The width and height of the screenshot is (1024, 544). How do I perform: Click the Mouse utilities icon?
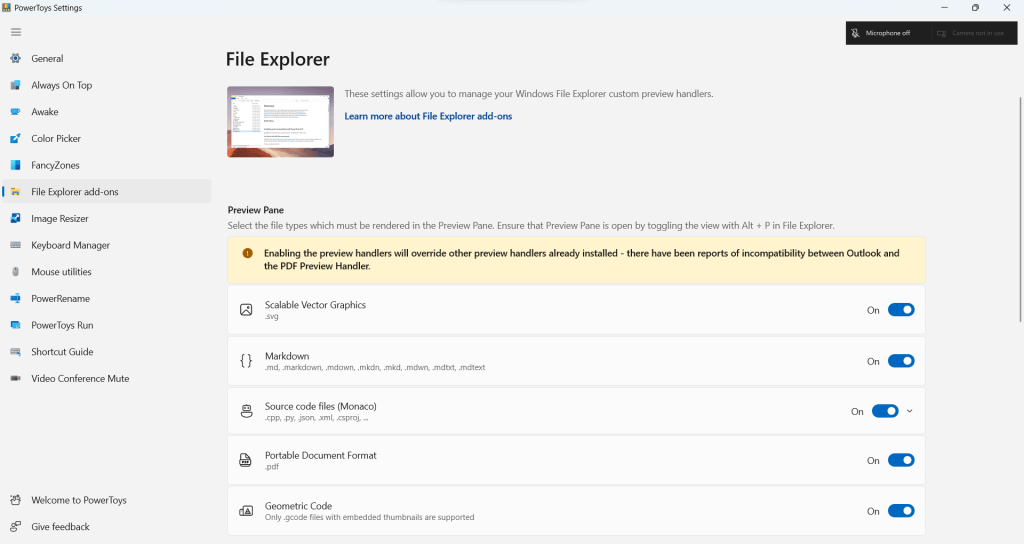[x=16, y=272]
